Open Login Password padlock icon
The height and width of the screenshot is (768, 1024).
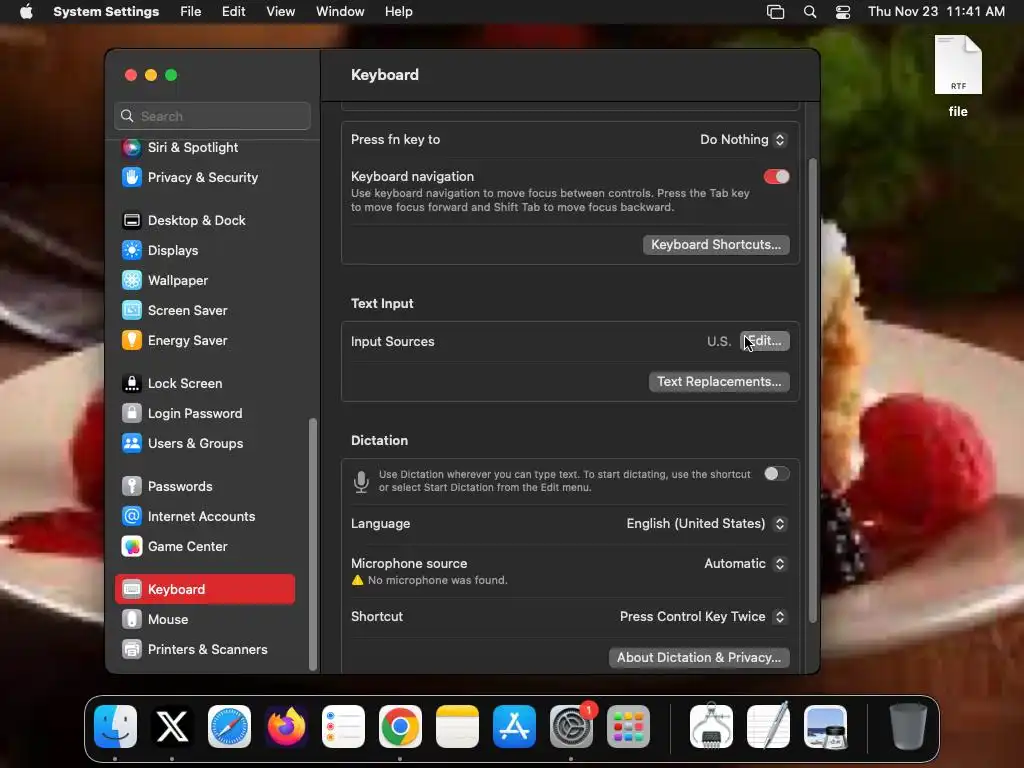click(132, 414)
